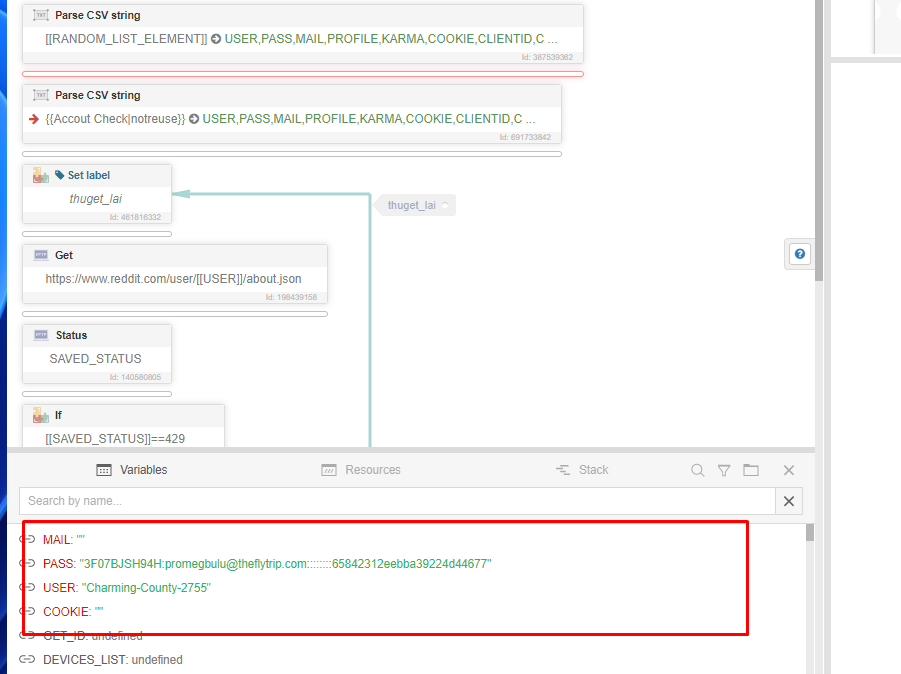The height and width of the screenshot is (674, 901).
Task: Click the link icon beside the USER variable
Action: 28,588
